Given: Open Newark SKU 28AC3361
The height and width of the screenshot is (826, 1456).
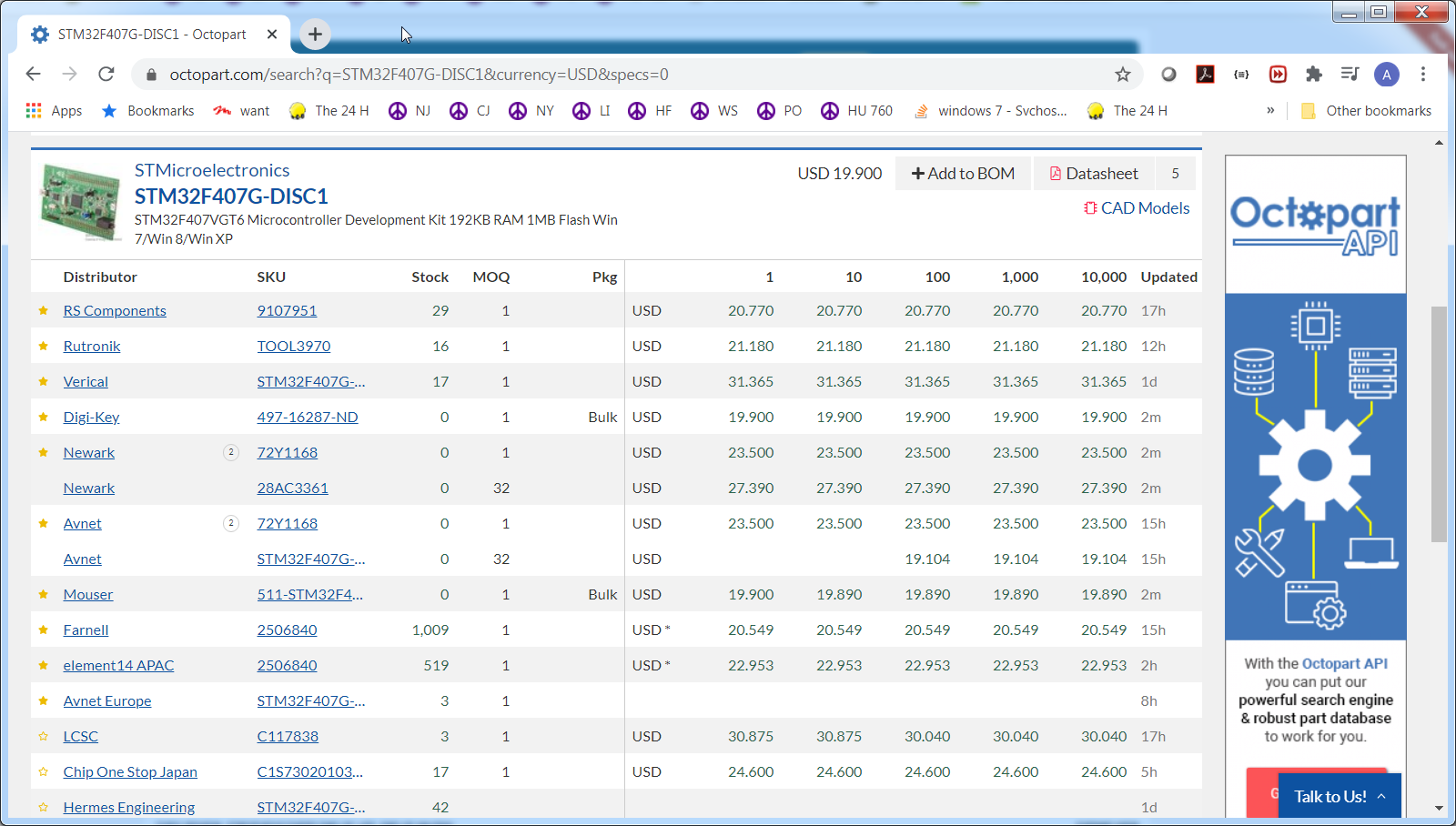Looking at the screenshot, I should tap(292, 489).
